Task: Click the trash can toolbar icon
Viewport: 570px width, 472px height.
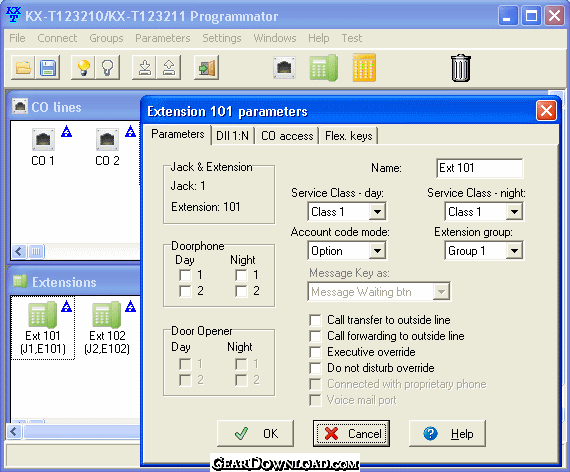Action: click(461, 68)
